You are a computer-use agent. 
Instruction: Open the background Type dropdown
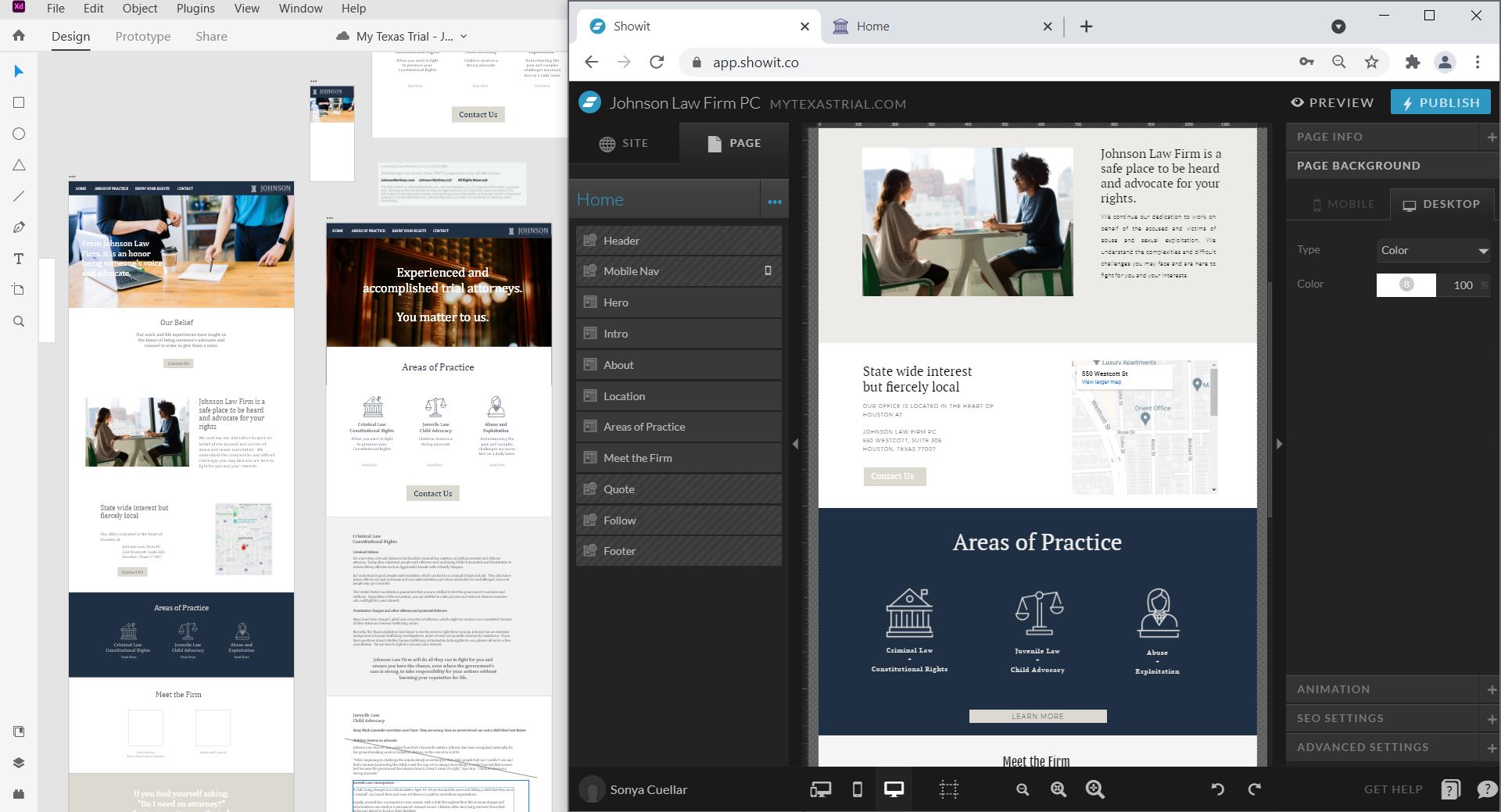1433,250
